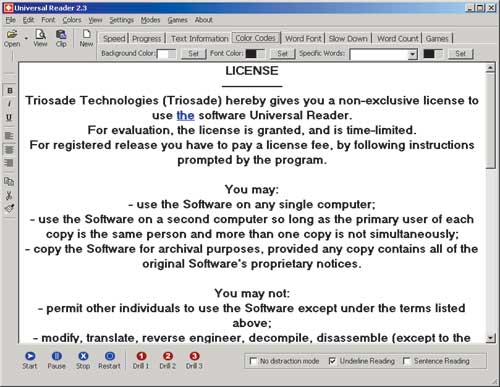The width and height of the screenshot is (500, 387).
Task: Toggle italic formatting in the side toolbar
Action: click(x=10, y=104)
